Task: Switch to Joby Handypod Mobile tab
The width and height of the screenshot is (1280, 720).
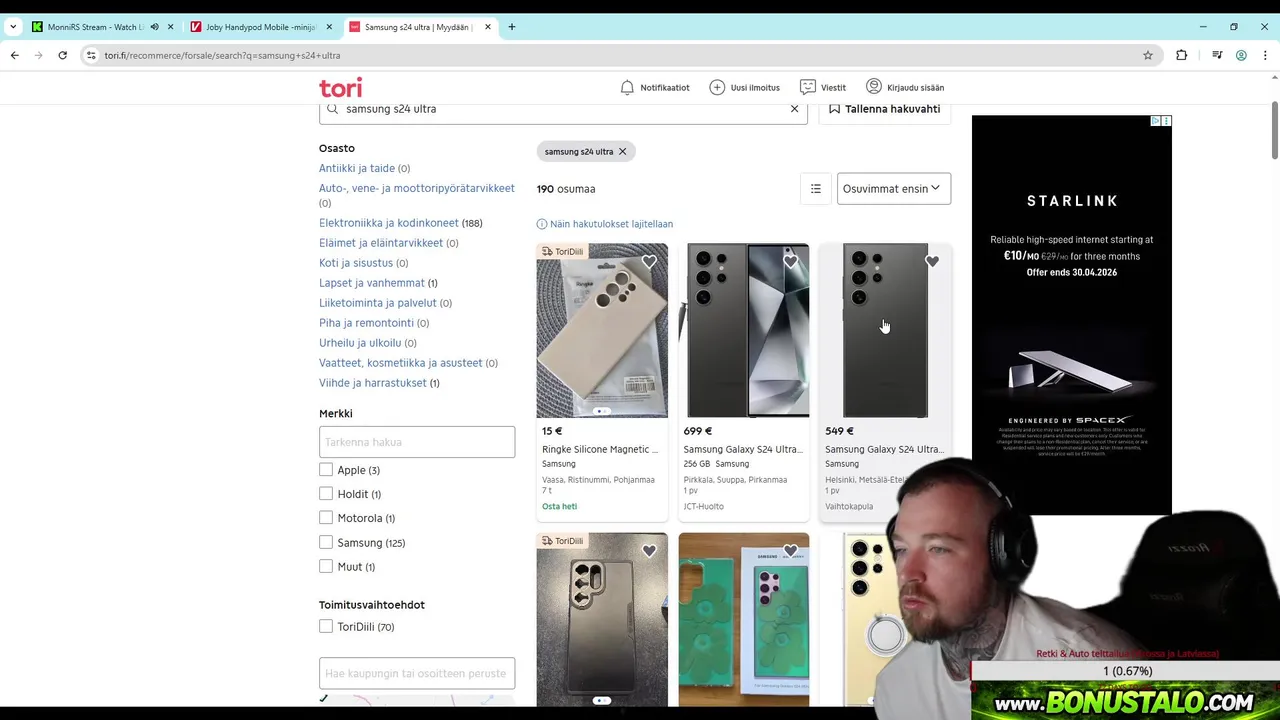Action: pyautogui.click(x=261, y=27)
